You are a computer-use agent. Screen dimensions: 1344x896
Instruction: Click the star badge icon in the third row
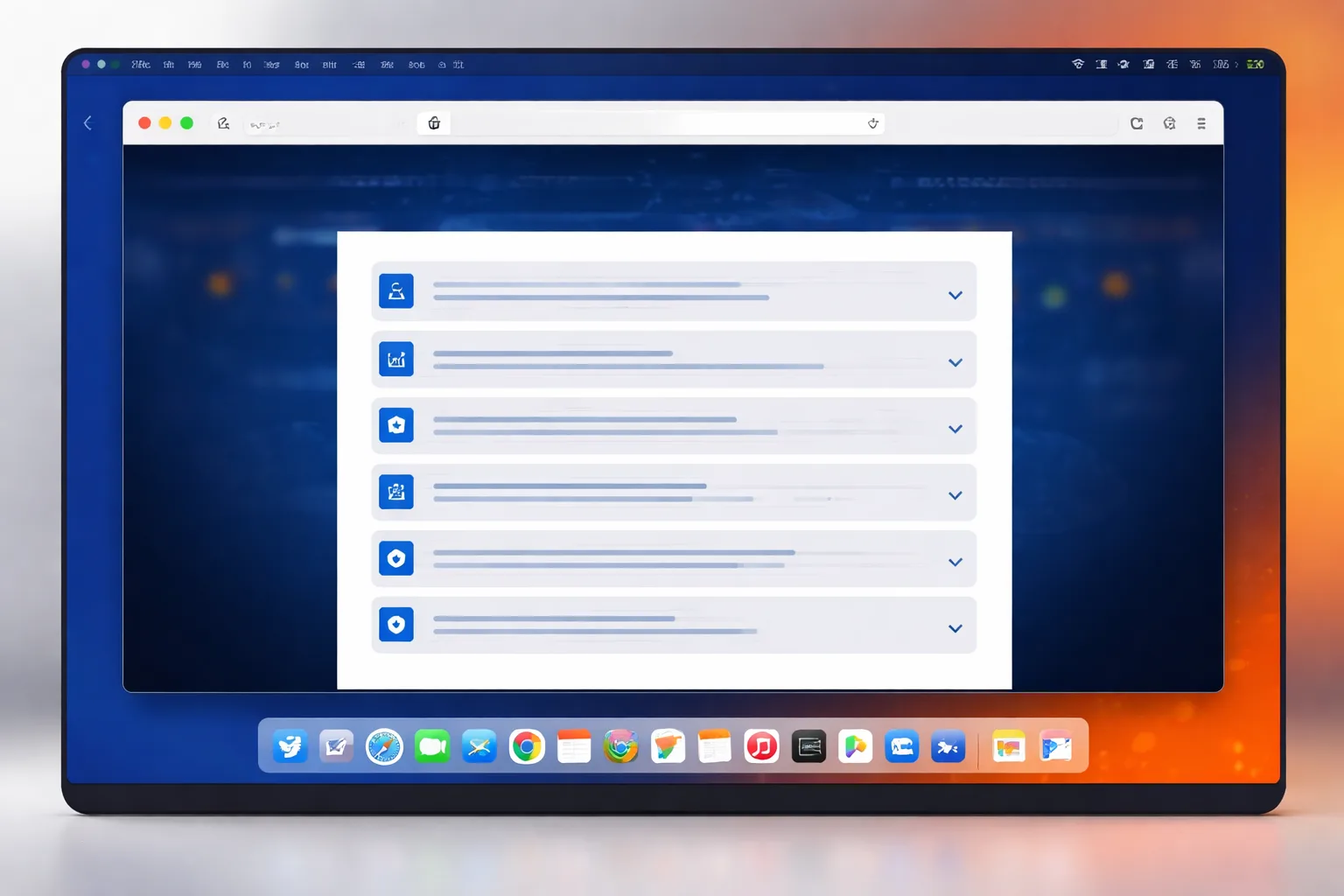click(396, 425)
